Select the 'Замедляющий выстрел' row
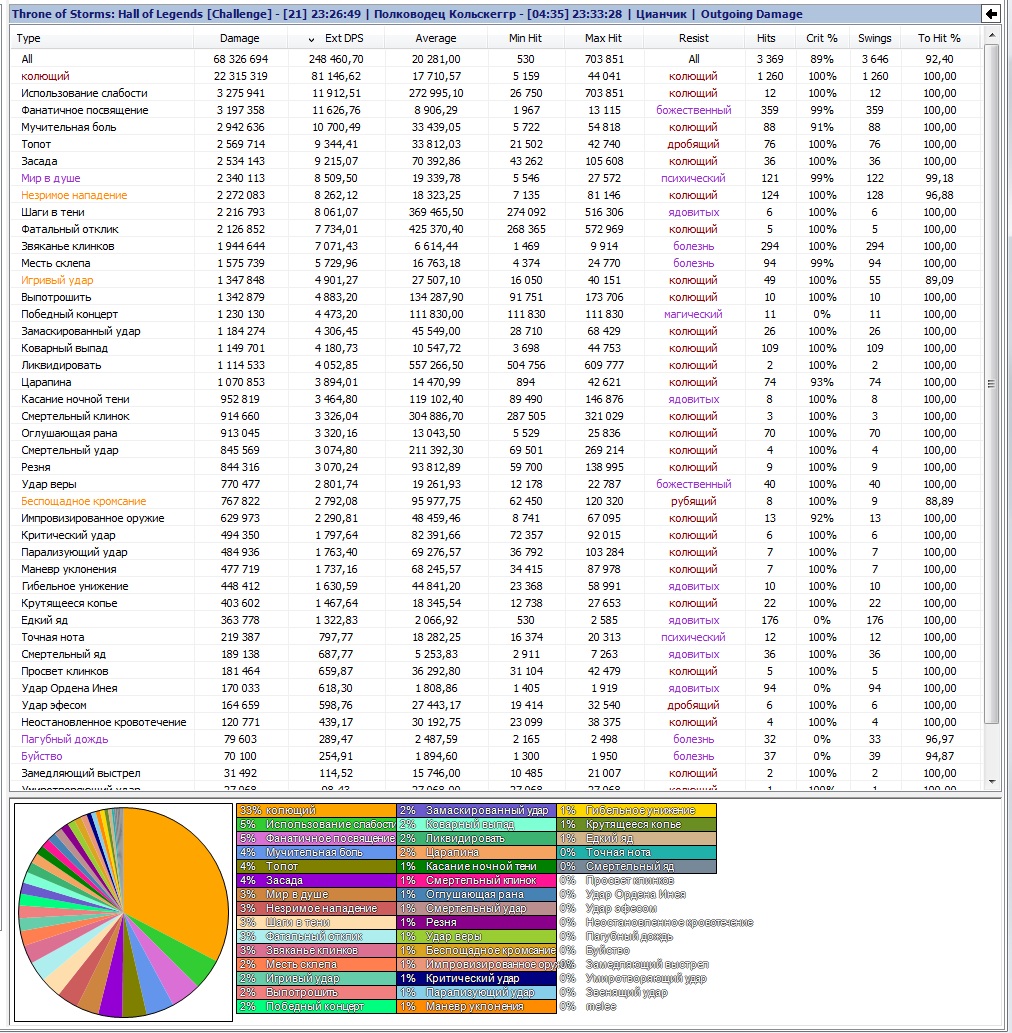Viewport: 1012px width, 1033px height. click(497, 773)
